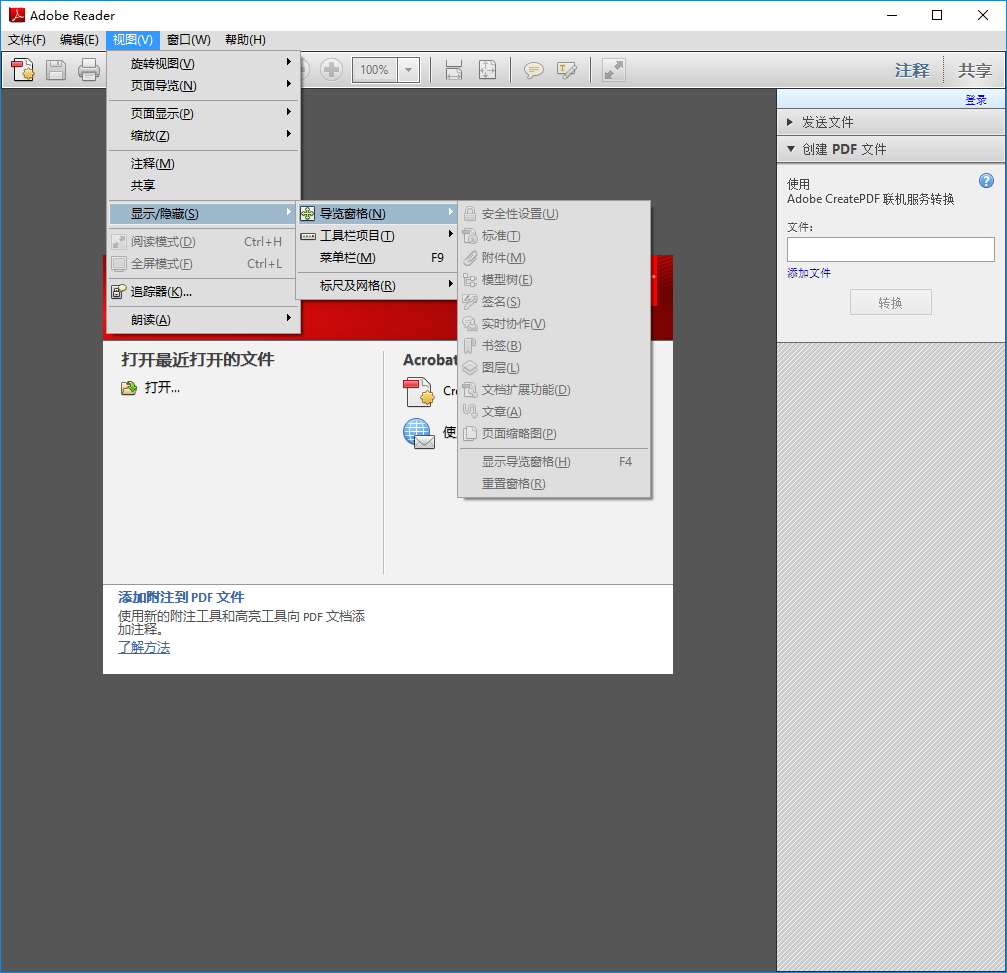The width and height of the screenshot is (1007, 973).
Task: Click the 登录 sign-in link
Action: pos(976,100)
